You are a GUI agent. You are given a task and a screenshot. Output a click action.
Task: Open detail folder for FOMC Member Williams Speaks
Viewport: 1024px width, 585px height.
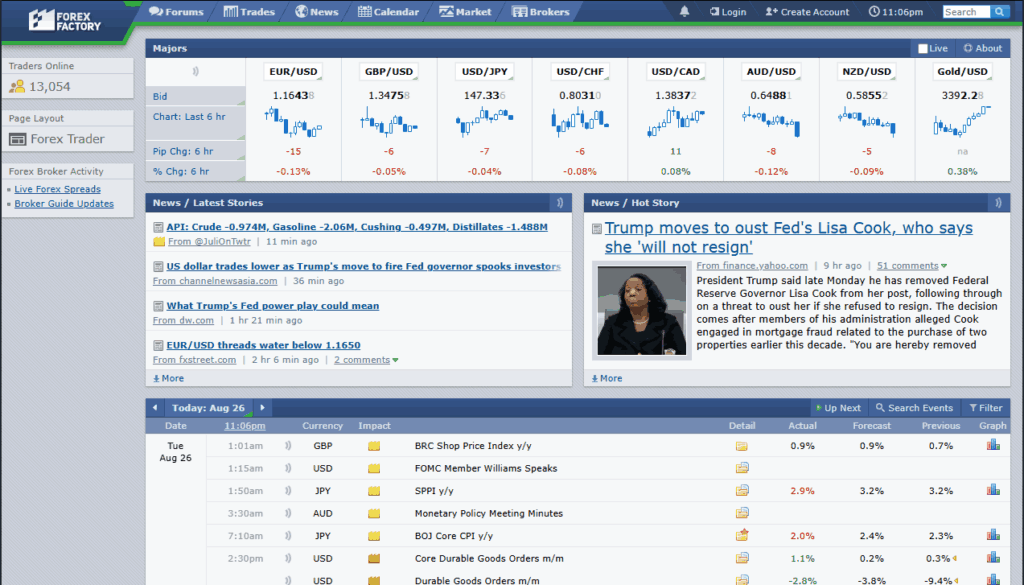click(x=742, y=468)
